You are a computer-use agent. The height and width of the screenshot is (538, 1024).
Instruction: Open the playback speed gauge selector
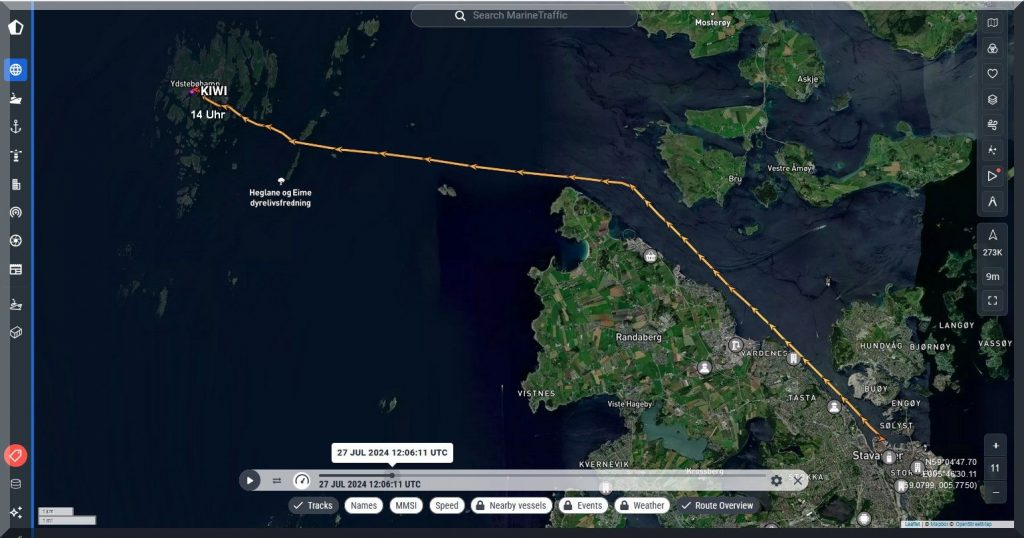point(301,480)
